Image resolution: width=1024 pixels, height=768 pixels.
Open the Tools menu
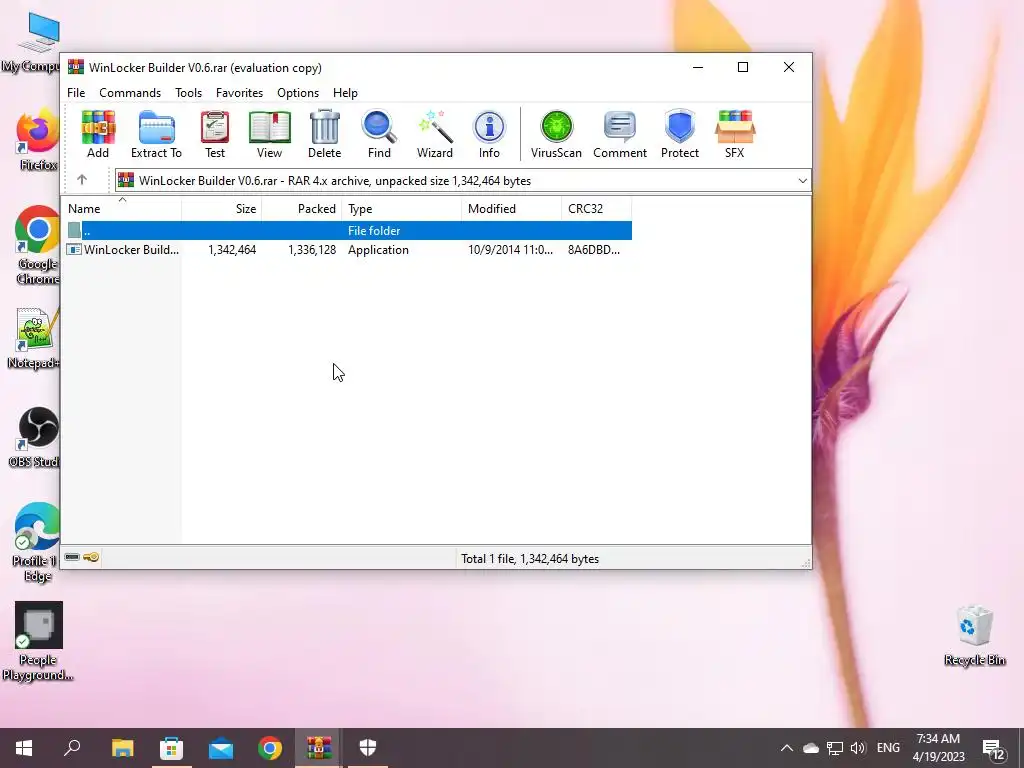(188, 93)
